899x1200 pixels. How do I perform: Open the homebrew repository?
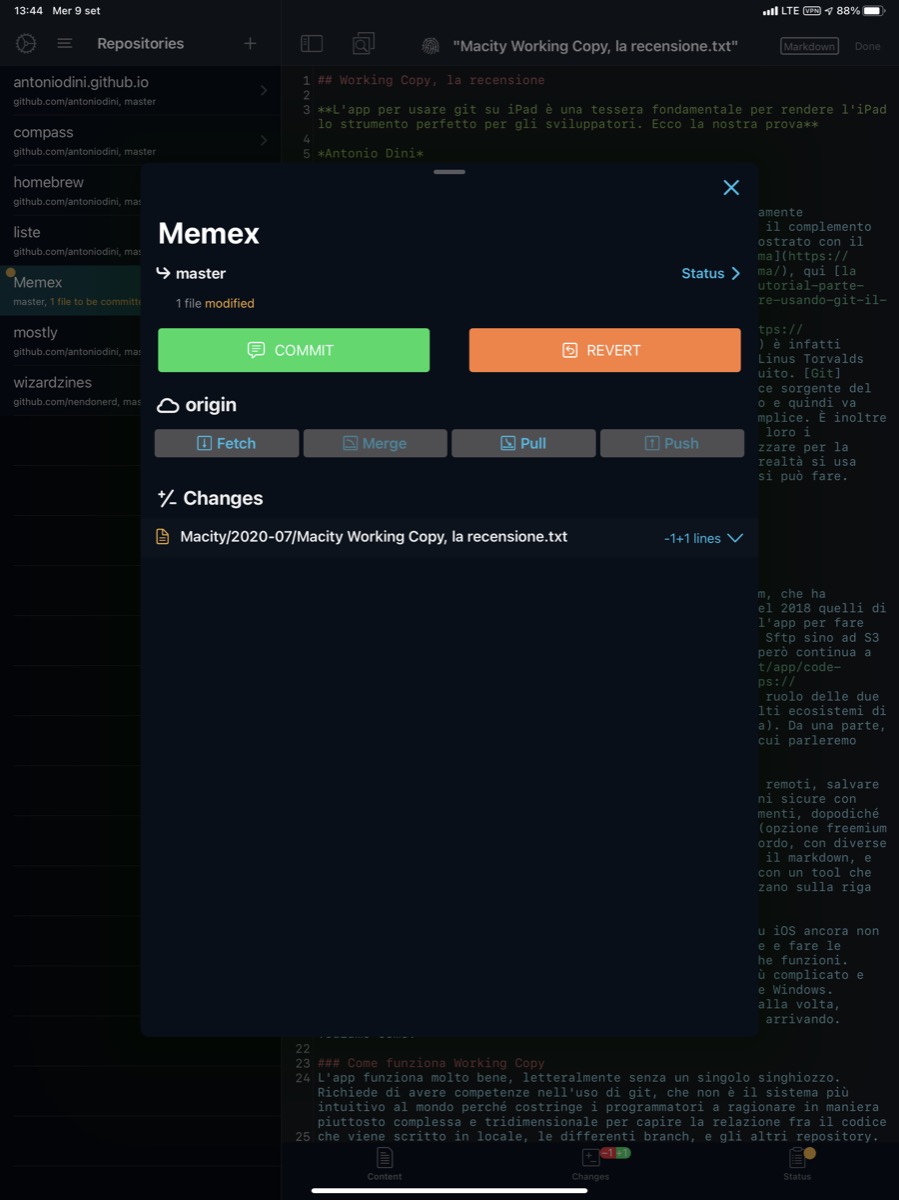tap(70, 190)
